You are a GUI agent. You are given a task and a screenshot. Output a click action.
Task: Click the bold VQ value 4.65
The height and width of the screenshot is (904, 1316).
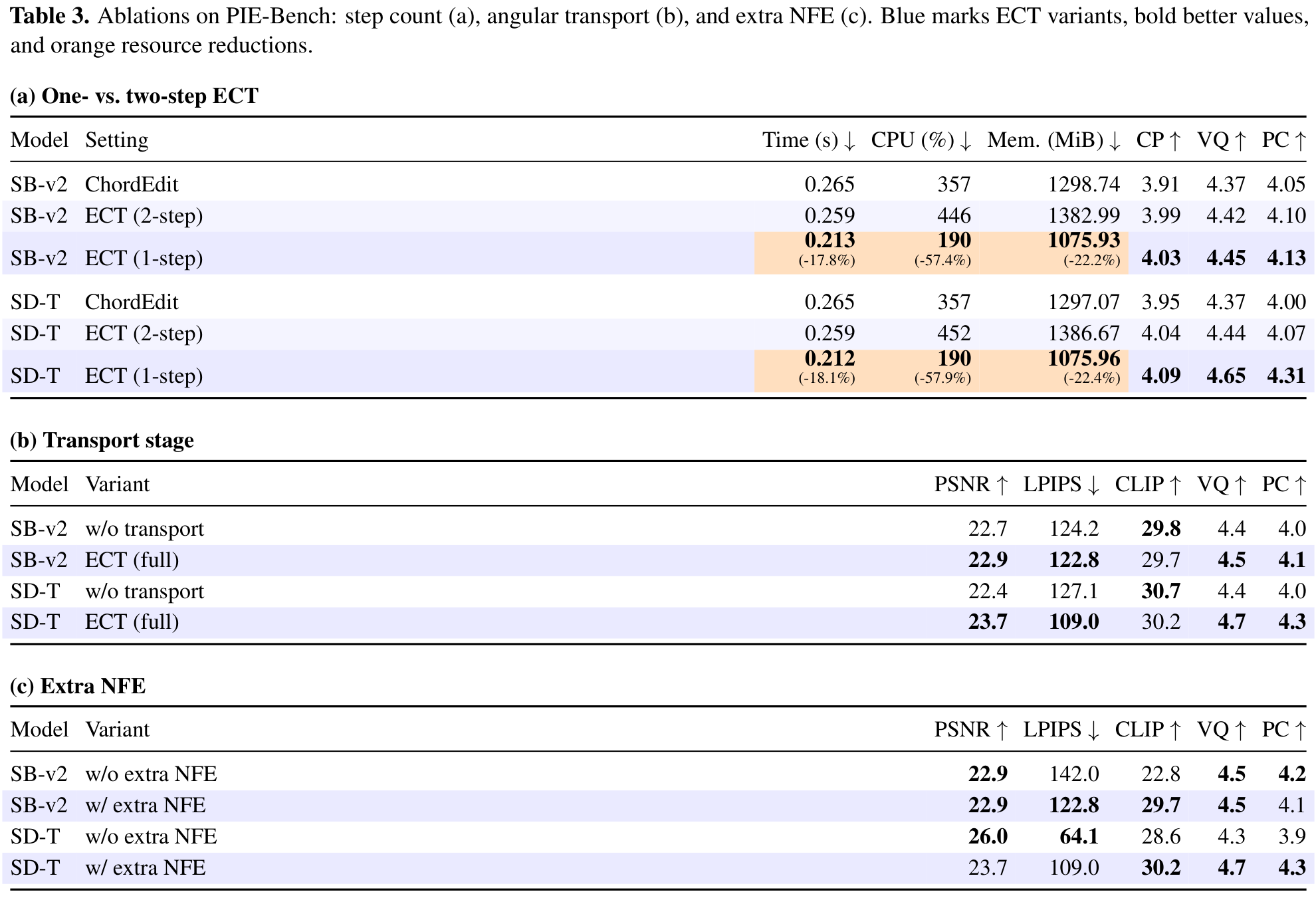coord(1226,376)
